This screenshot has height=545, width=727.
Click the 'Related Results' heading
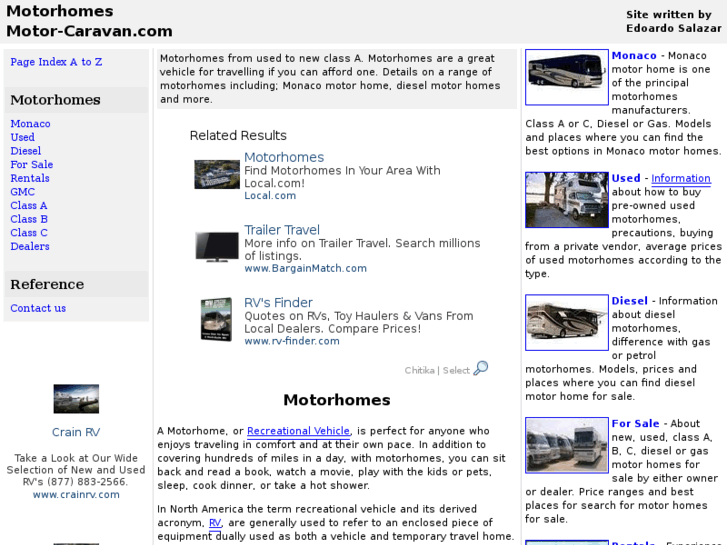238,135
